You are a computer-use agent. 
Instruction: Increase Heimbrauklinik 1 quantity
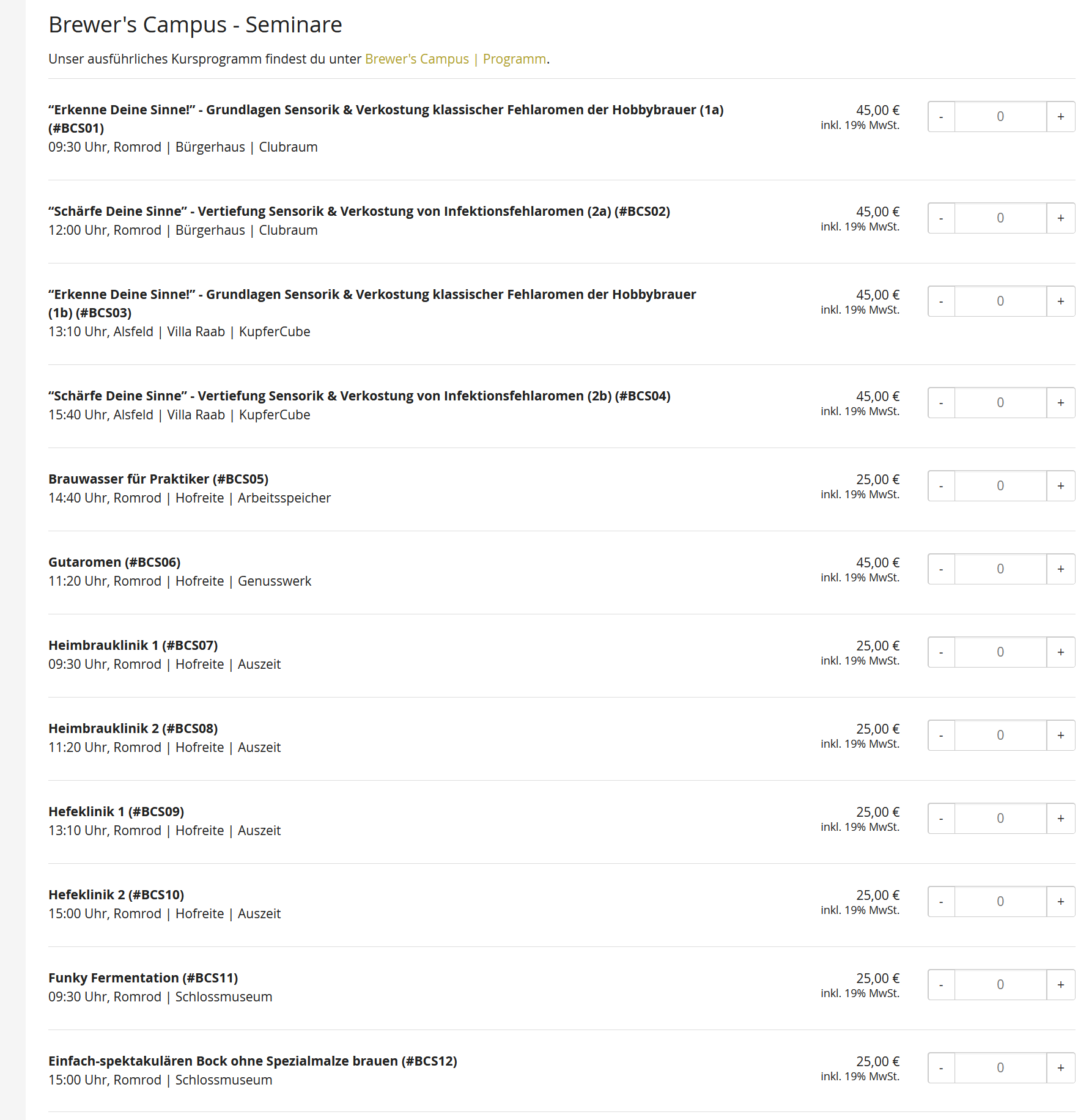(1060, 652)
